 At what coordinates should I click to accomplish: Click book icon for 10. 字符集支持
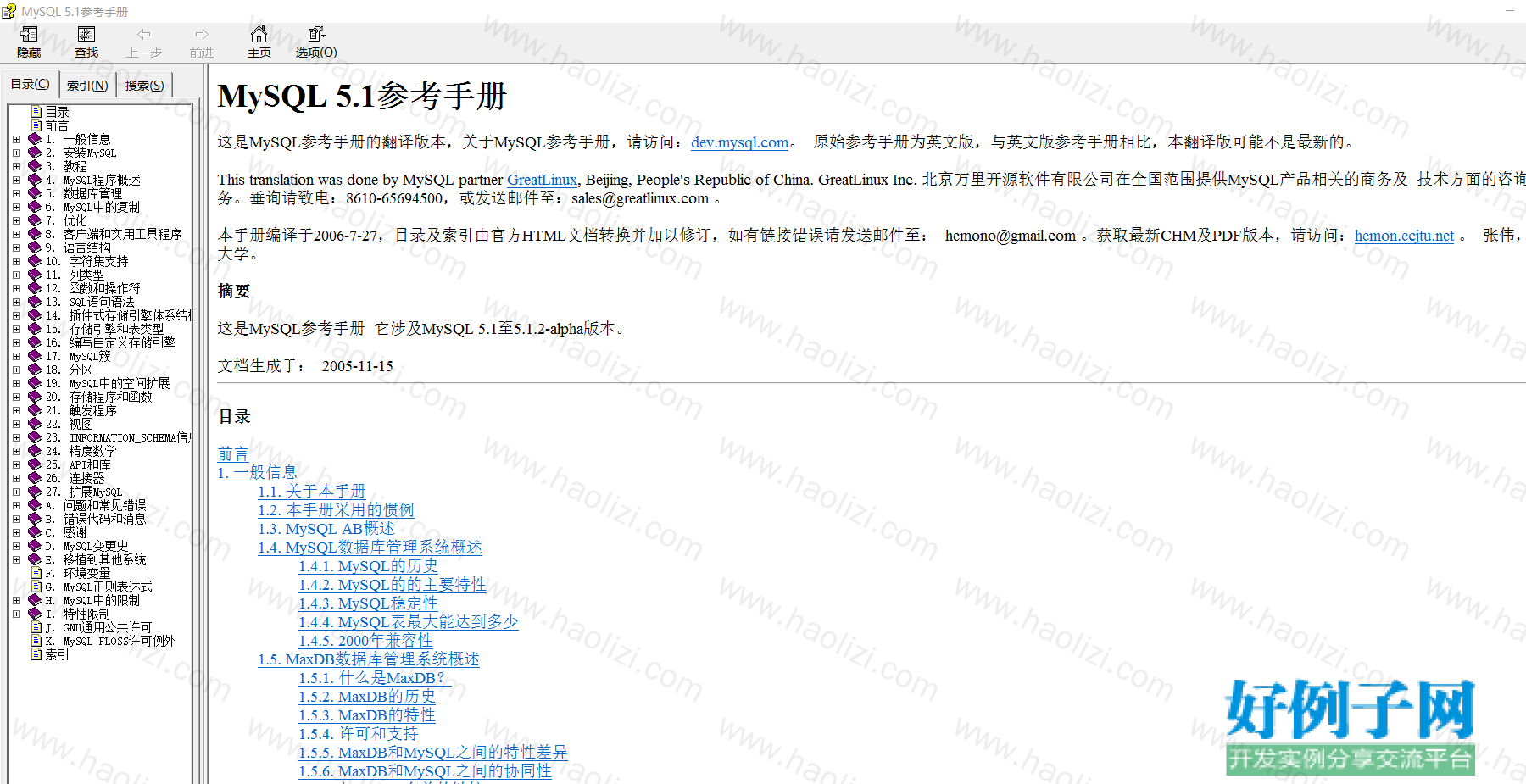[35, 261]
